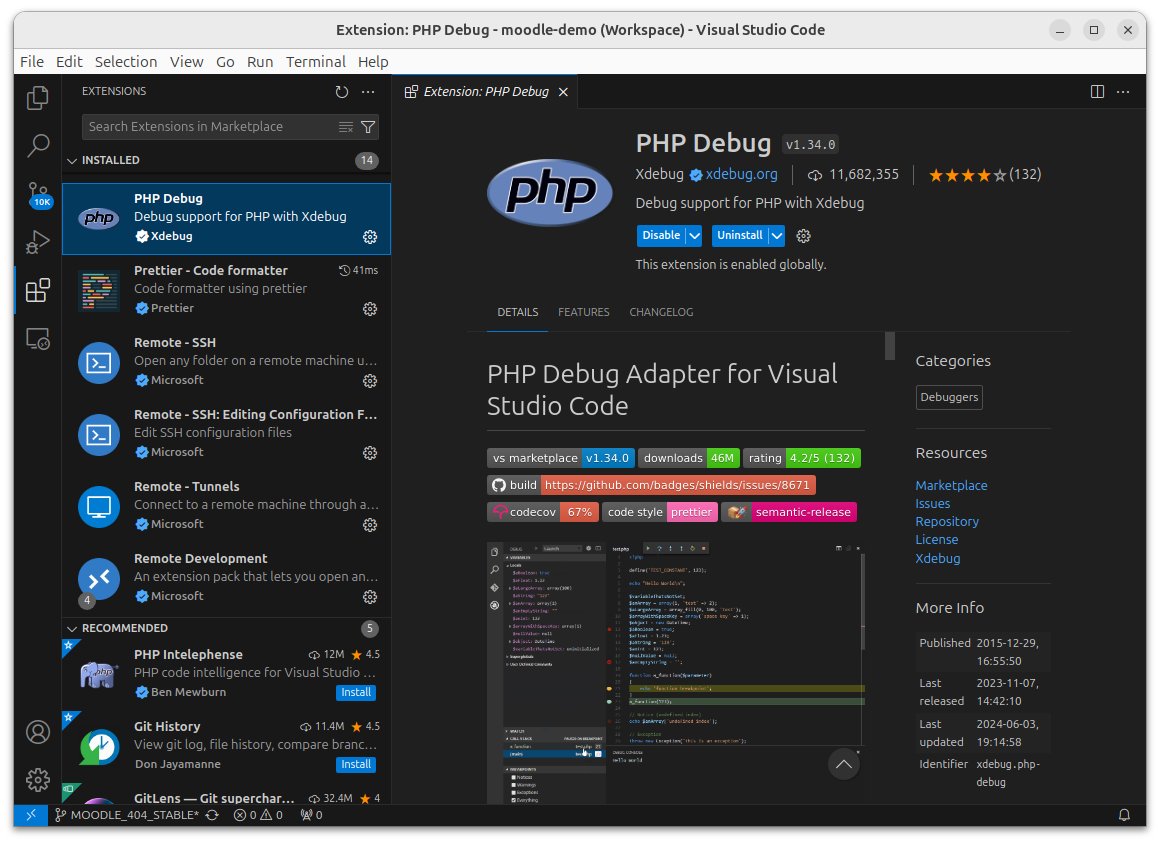The height and width of the screenshot is (843, 1160).
Task: Open the File menu
Action: (x=32, y=61)
